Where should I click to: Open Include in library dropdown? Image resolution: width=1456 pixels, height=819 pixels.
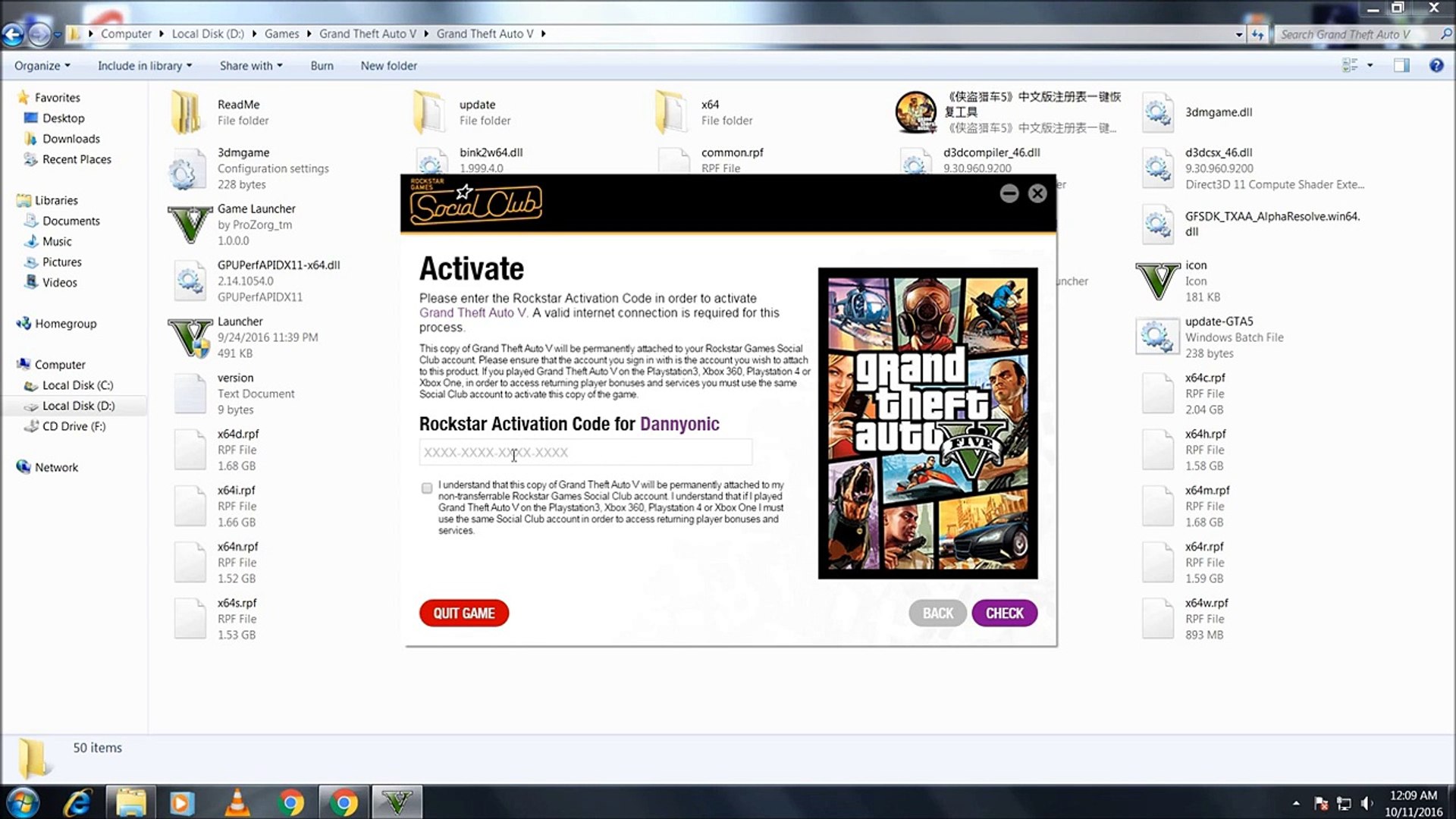pos(144,66)
